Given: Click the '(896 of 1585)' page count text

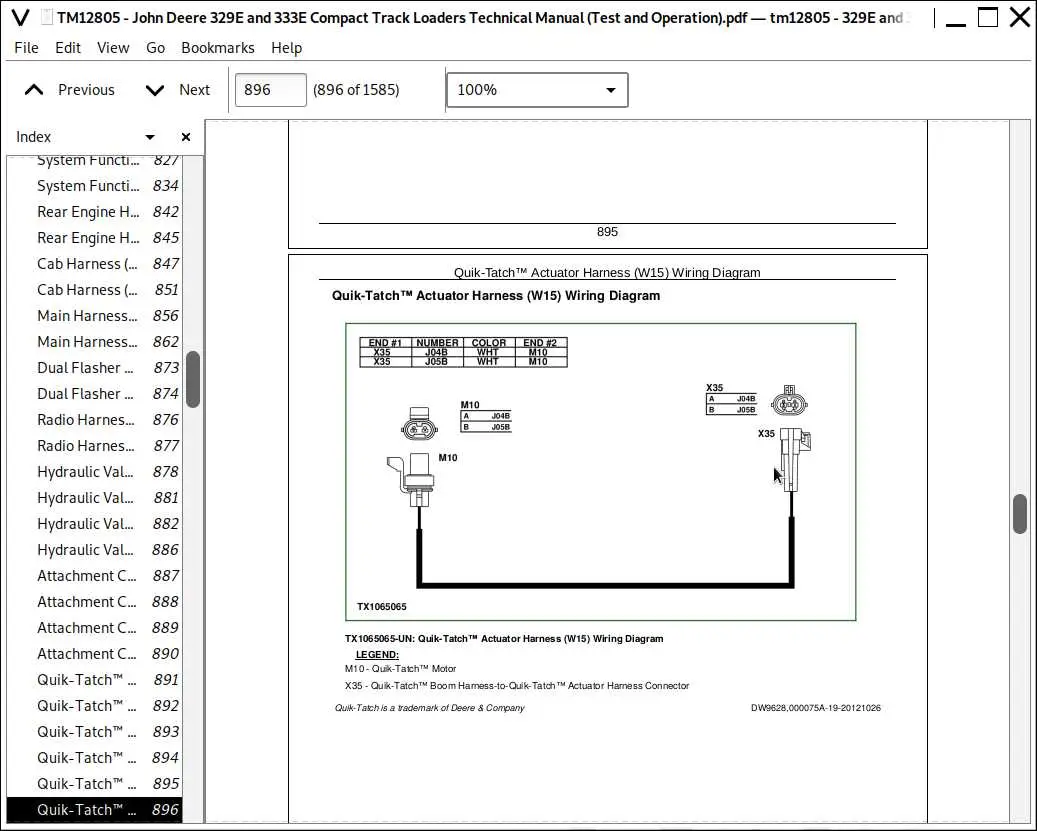Looking at the screenshot, I should pyautogui.click(x=356, y=90).
